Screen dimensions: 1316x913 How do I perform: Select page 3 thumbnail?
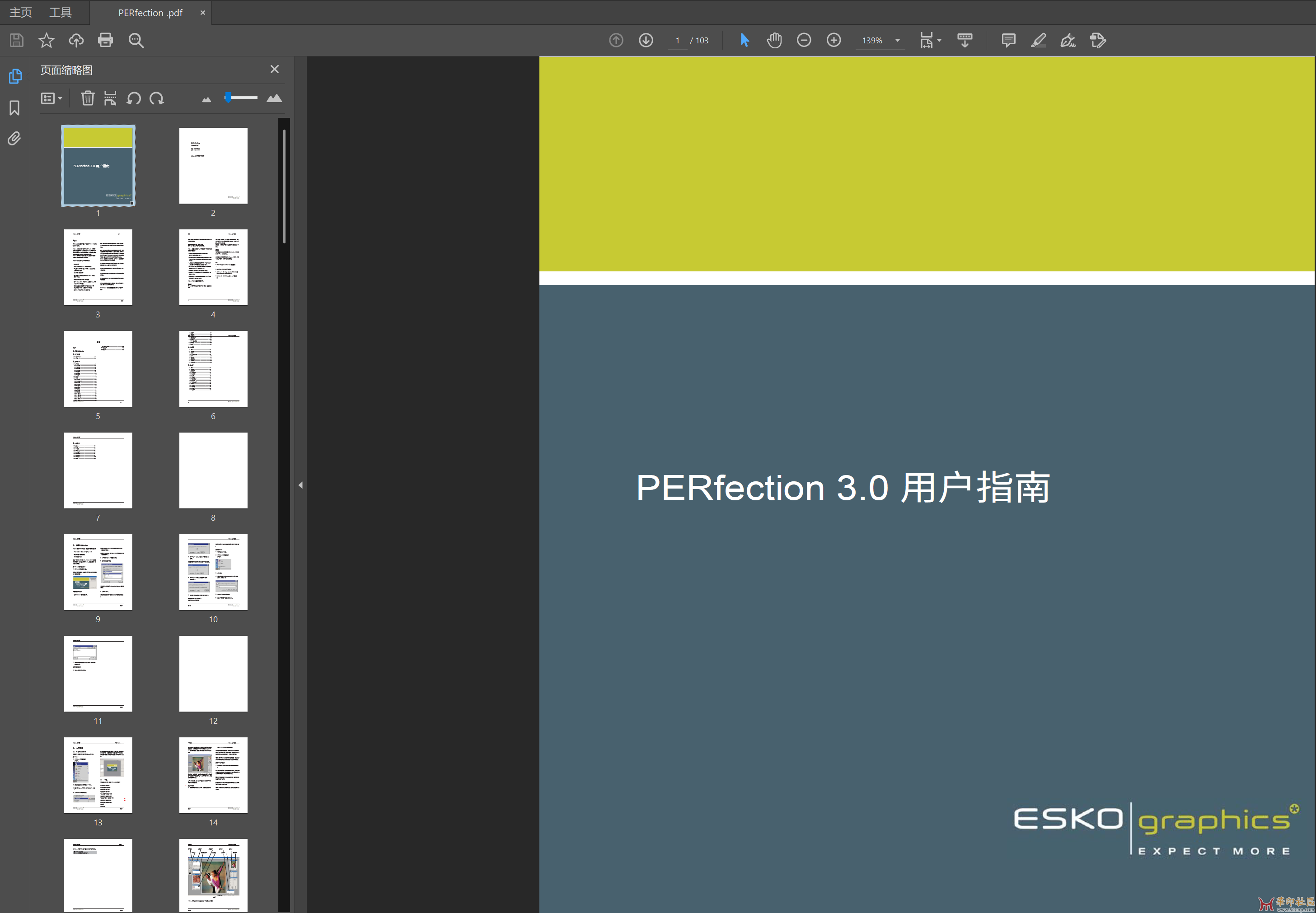tap(98, 267)
